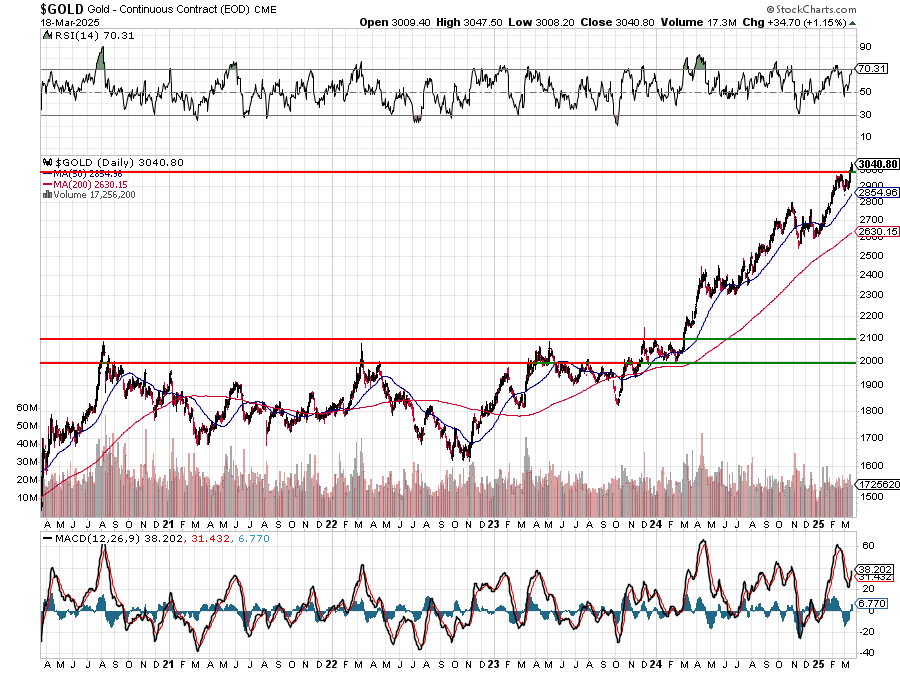The image size is (900, 673).
Task: Click the MACD(12,26,9) indicator label
Action: 99,539
